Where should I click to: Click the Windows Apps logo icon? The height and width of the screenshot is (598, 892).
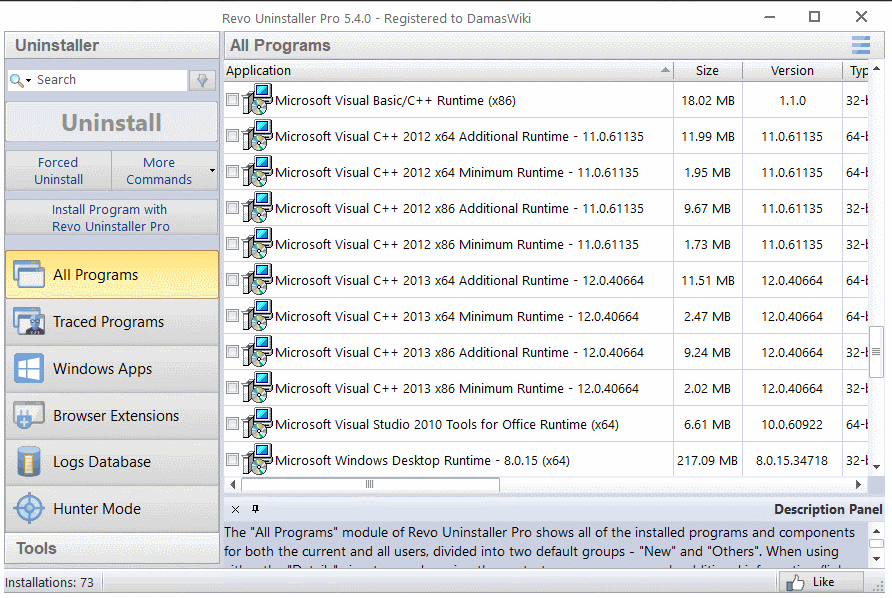pos(29,369)
